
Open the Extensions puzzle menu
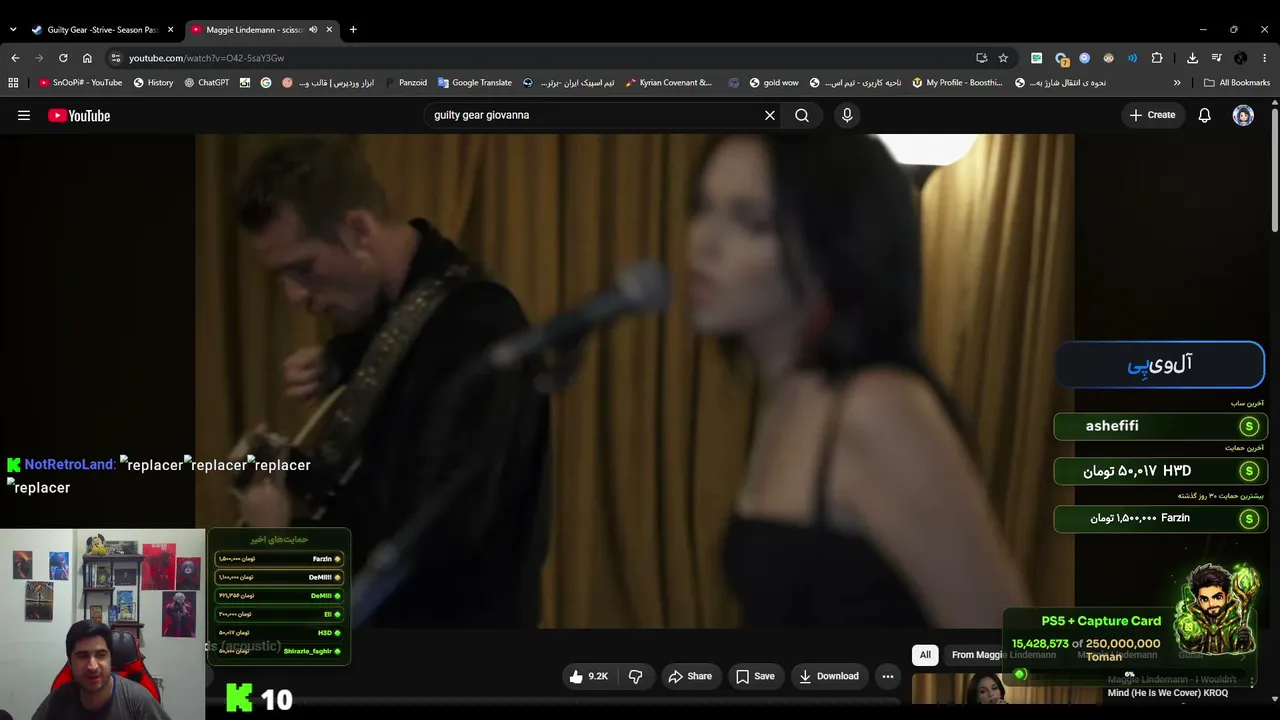click(1157, 58)
